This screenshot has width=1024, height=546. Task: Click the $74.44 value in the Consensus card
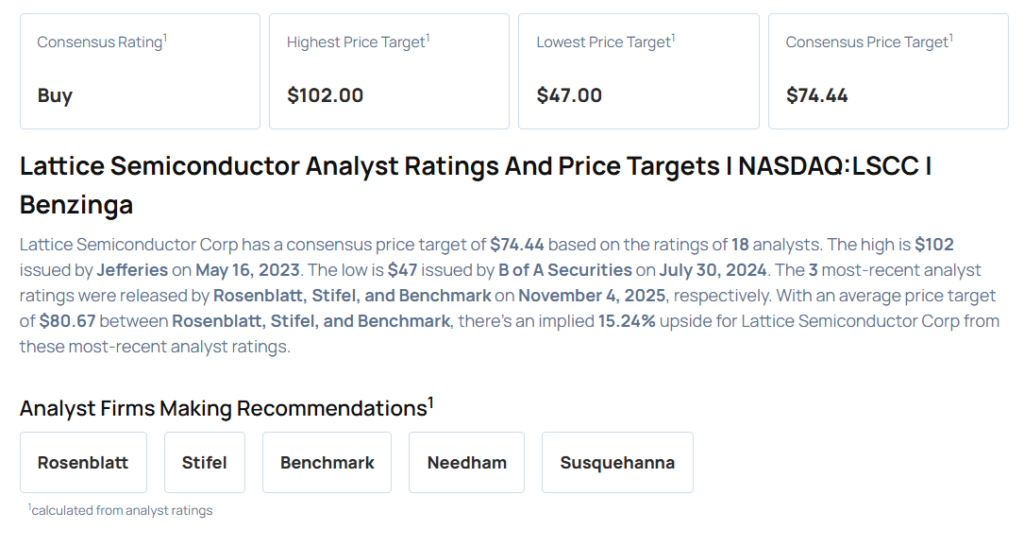[x=816, y=96]
